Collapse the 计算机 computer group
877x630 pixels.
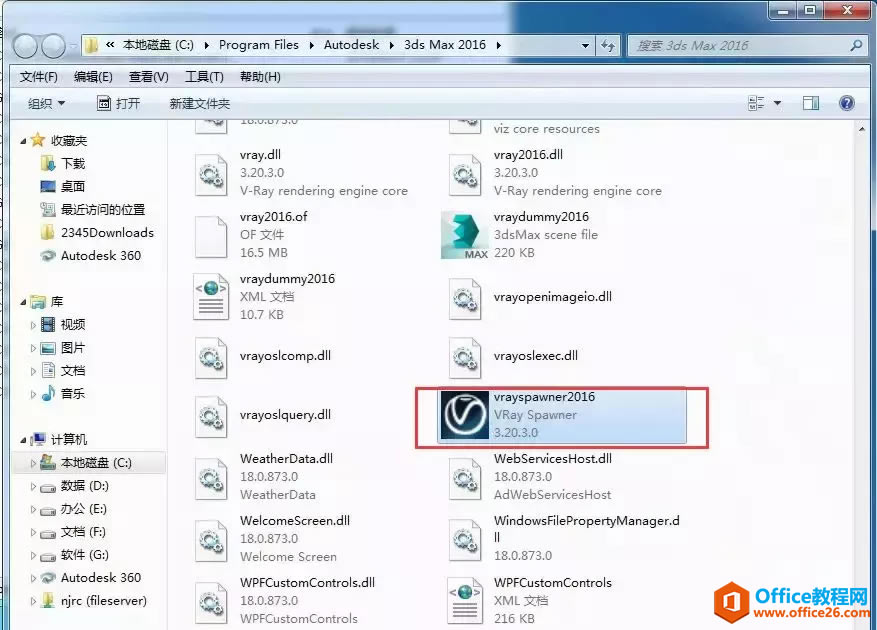23,440
